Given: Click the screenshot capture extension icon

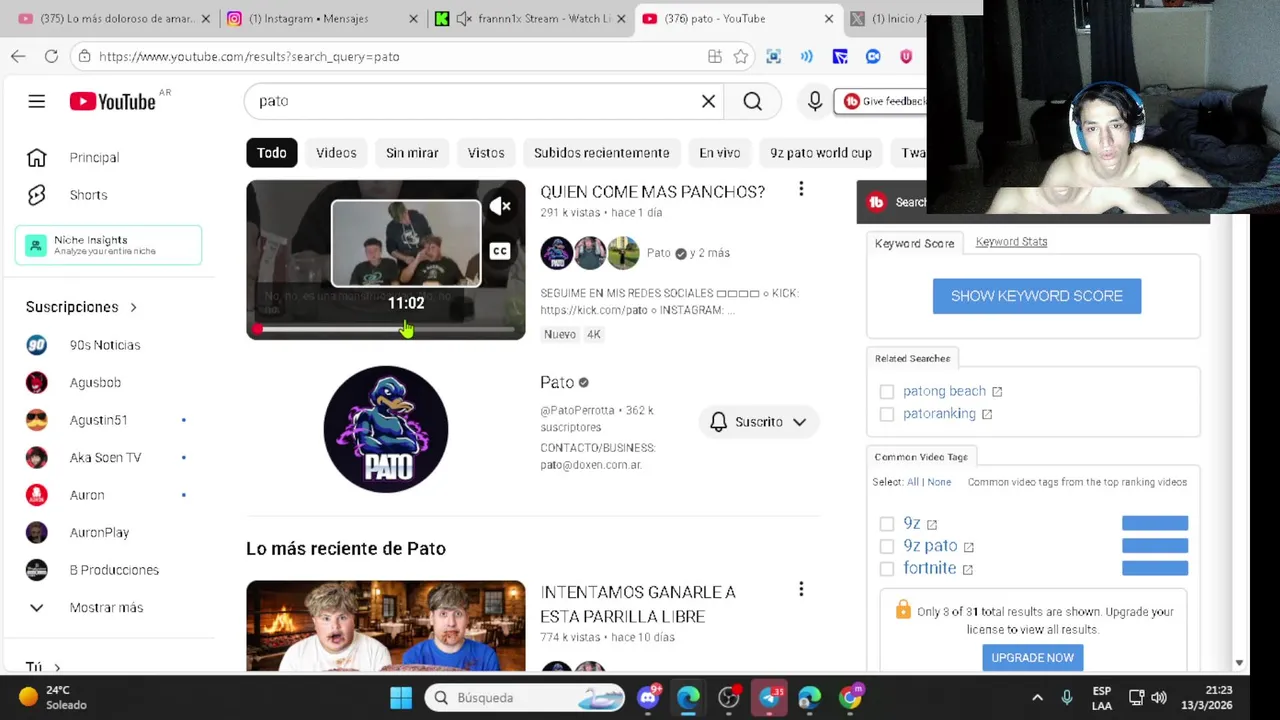Looking at the screenshot, I should click(773, 57).
